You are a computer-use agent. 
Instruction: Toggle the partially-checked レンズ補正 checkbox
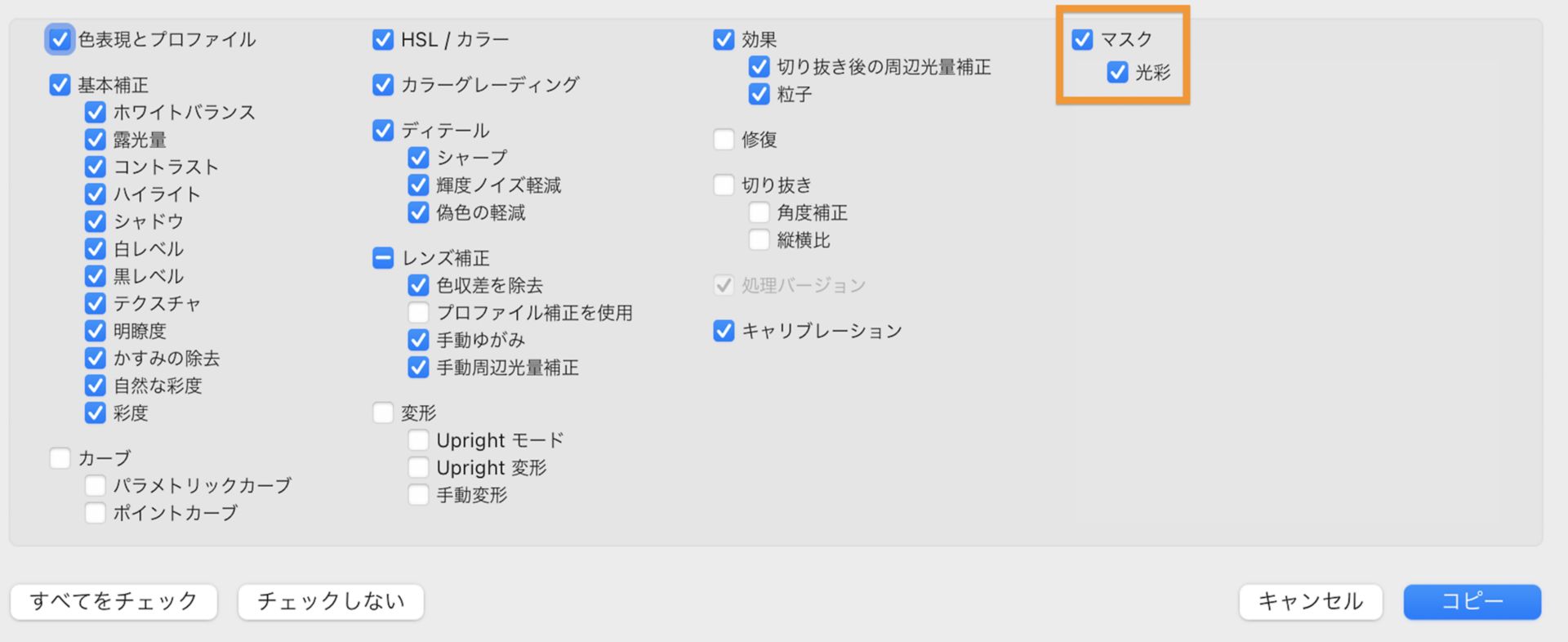point(382,257)
